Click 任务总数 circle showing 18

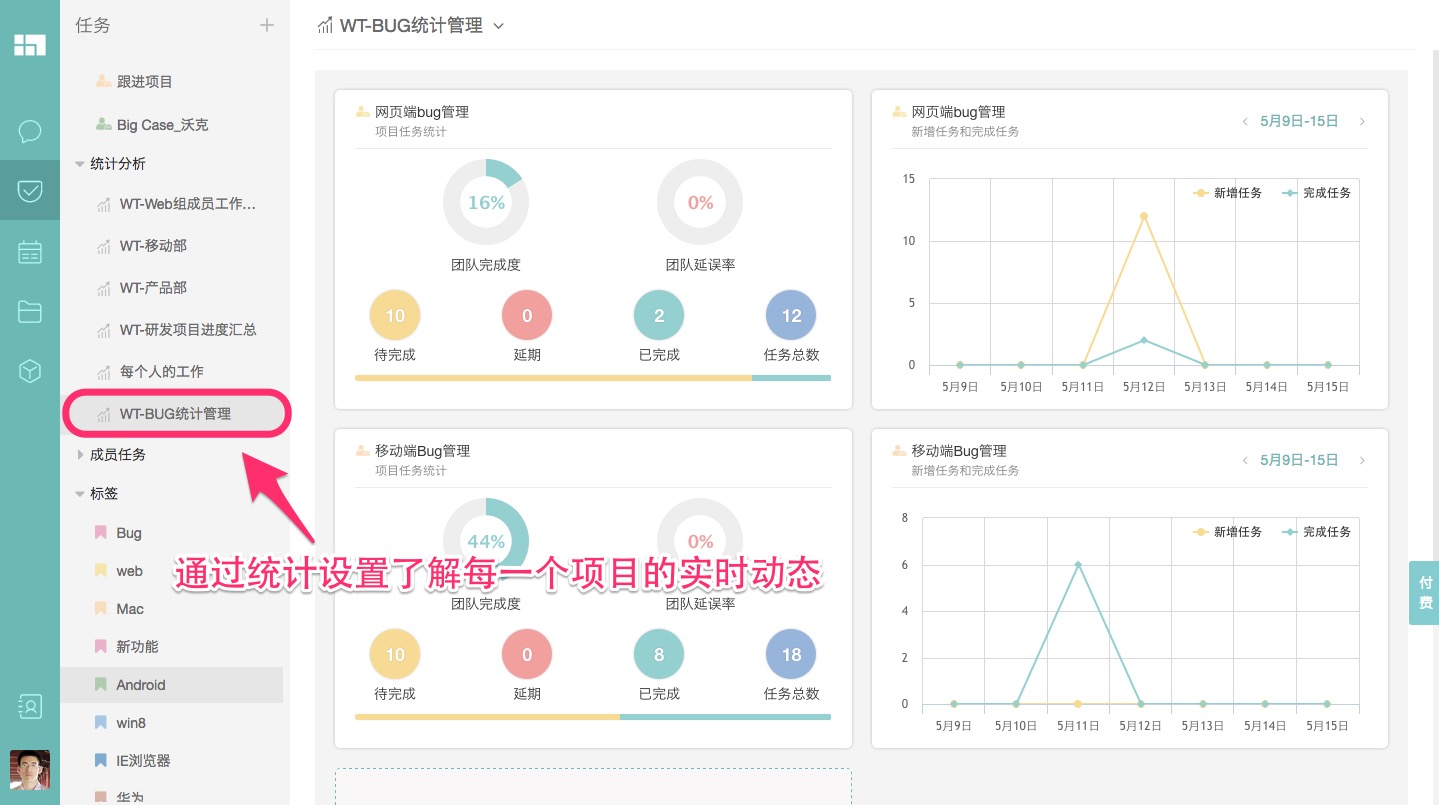click(791, 655)
